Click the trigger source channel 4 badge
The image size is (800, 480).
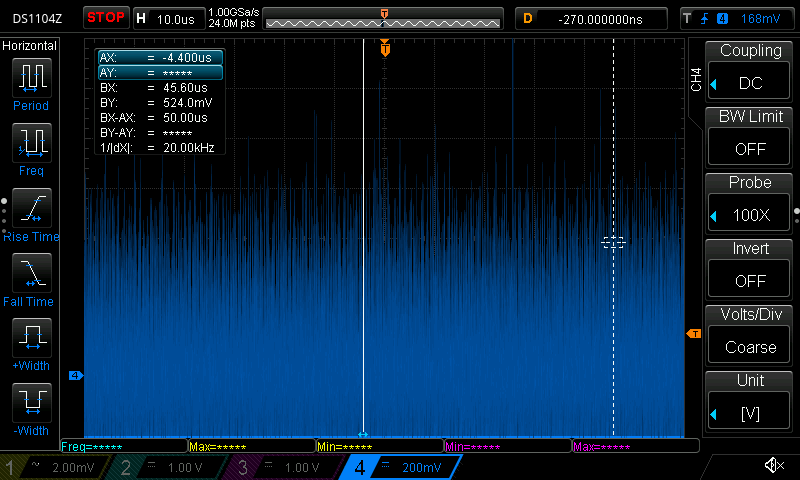pos(722,19)
